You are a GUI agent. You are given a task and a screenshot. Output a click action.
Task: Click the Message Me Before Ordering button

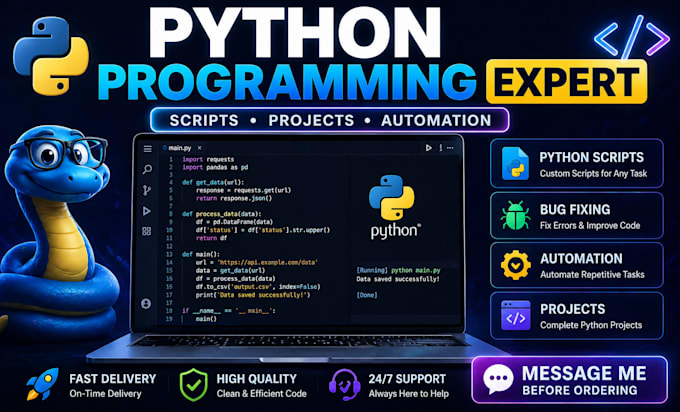pyautogui.click(x=569, y=380)
